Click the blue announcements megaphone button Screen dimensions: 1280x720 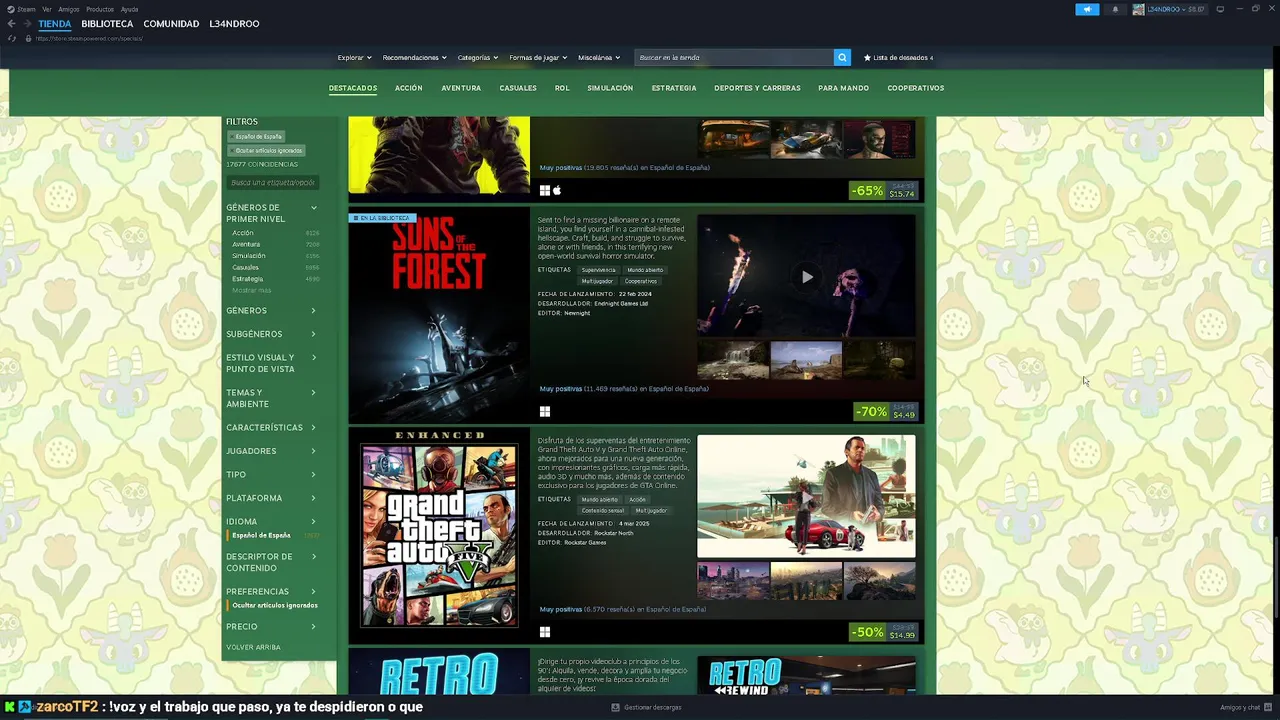pyautogui.click(x=1087, y=9)
